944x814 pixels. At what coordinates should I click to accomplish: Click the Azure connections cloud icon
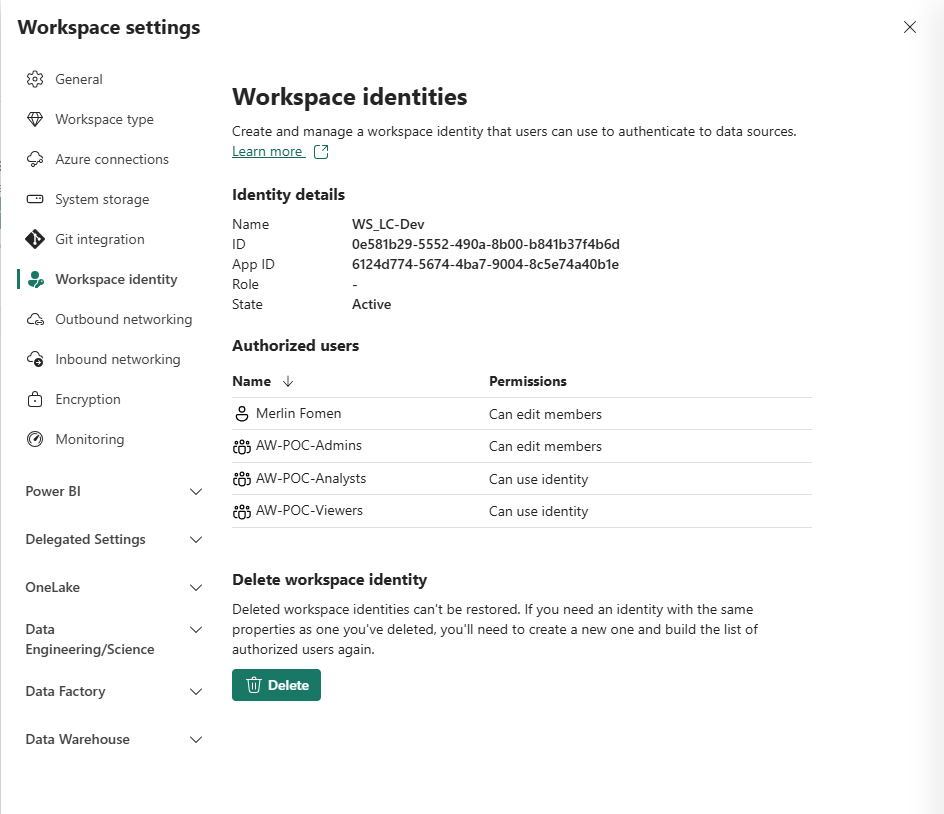tap(35, 159)
